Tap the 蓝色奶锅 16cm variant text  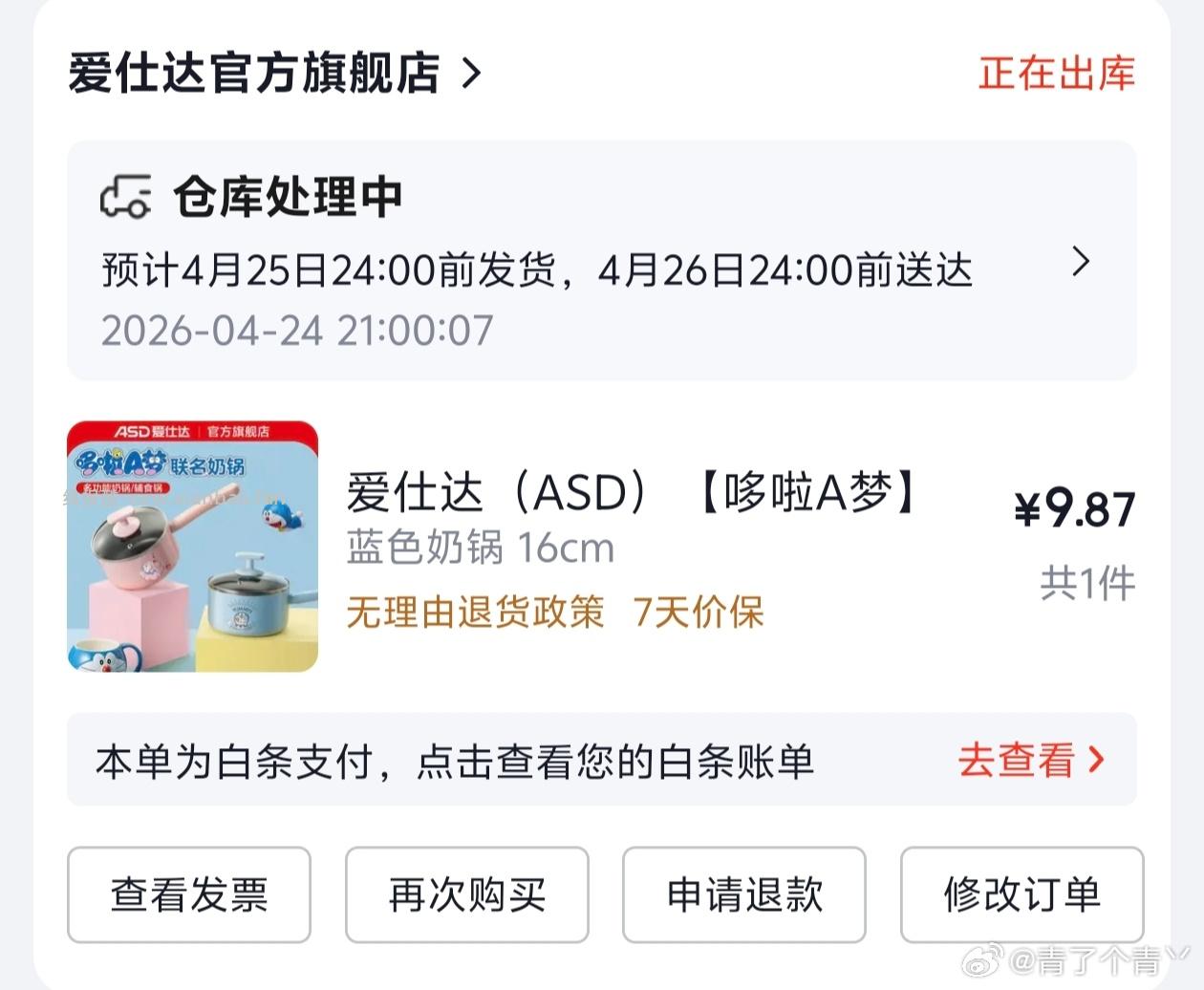(x=480, y=549)
